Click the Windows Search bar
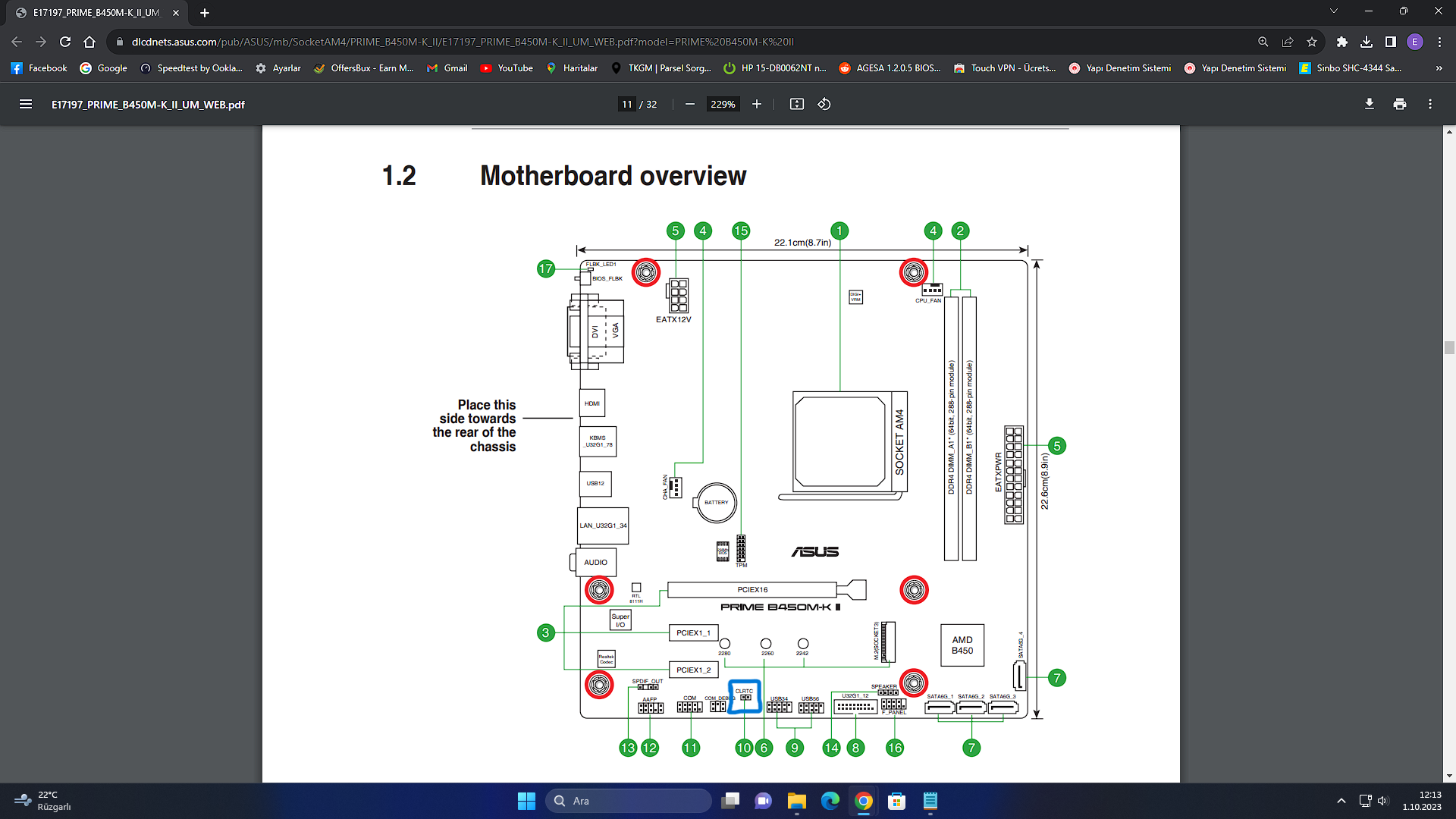 point(630,800)
